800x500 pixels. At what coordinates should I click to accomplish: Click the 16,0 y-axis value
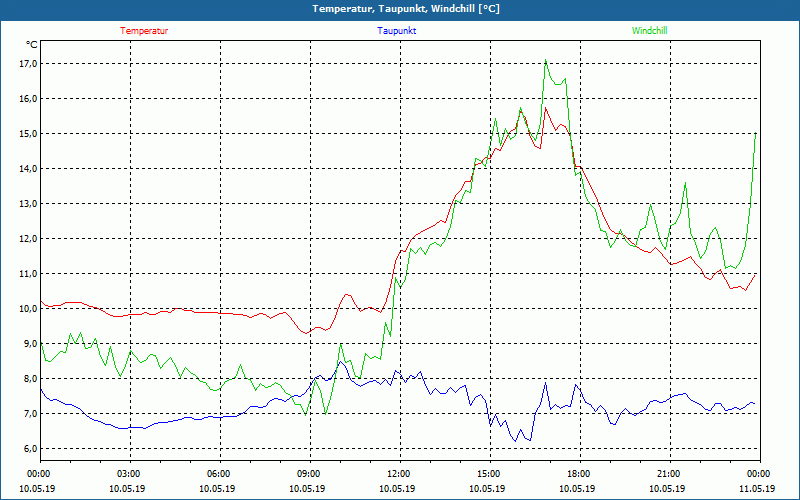(28, 98)
